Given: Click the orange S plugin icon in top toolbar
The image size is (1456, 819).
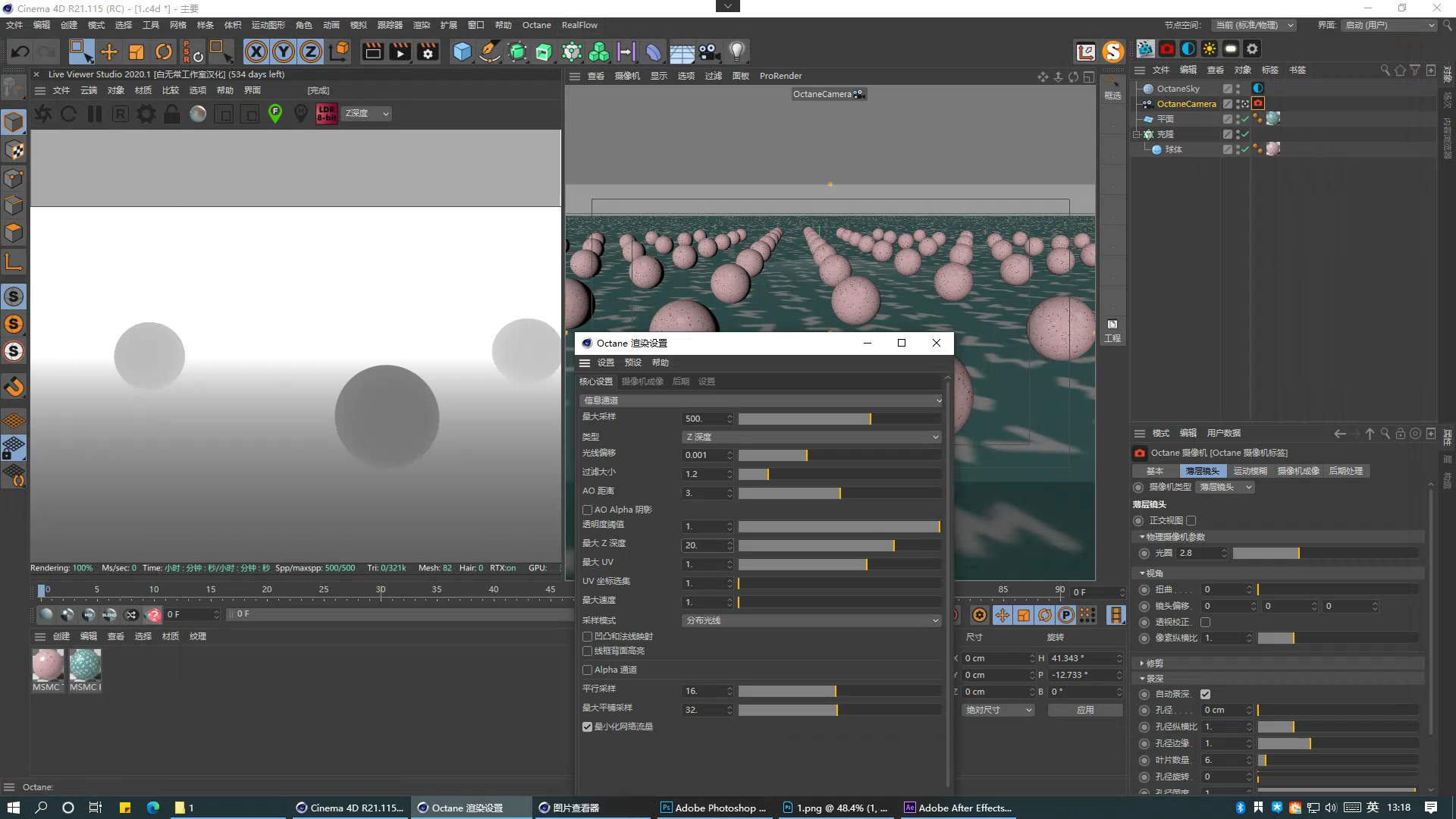Looking at the screenshot, I should (1112, 52).
